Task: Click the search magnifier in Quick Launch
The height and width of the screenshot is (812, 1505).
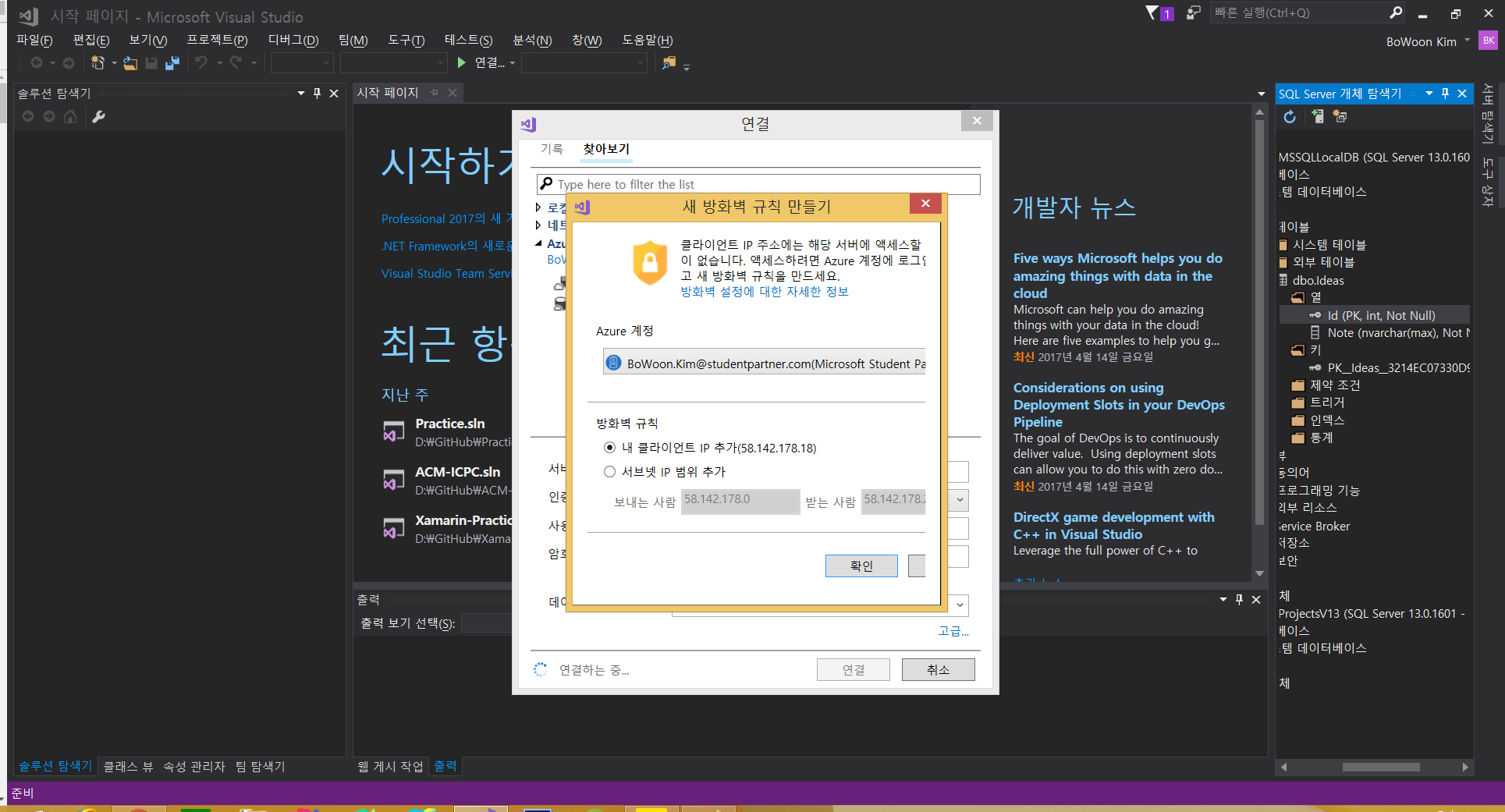Action: coord(1396,12)
